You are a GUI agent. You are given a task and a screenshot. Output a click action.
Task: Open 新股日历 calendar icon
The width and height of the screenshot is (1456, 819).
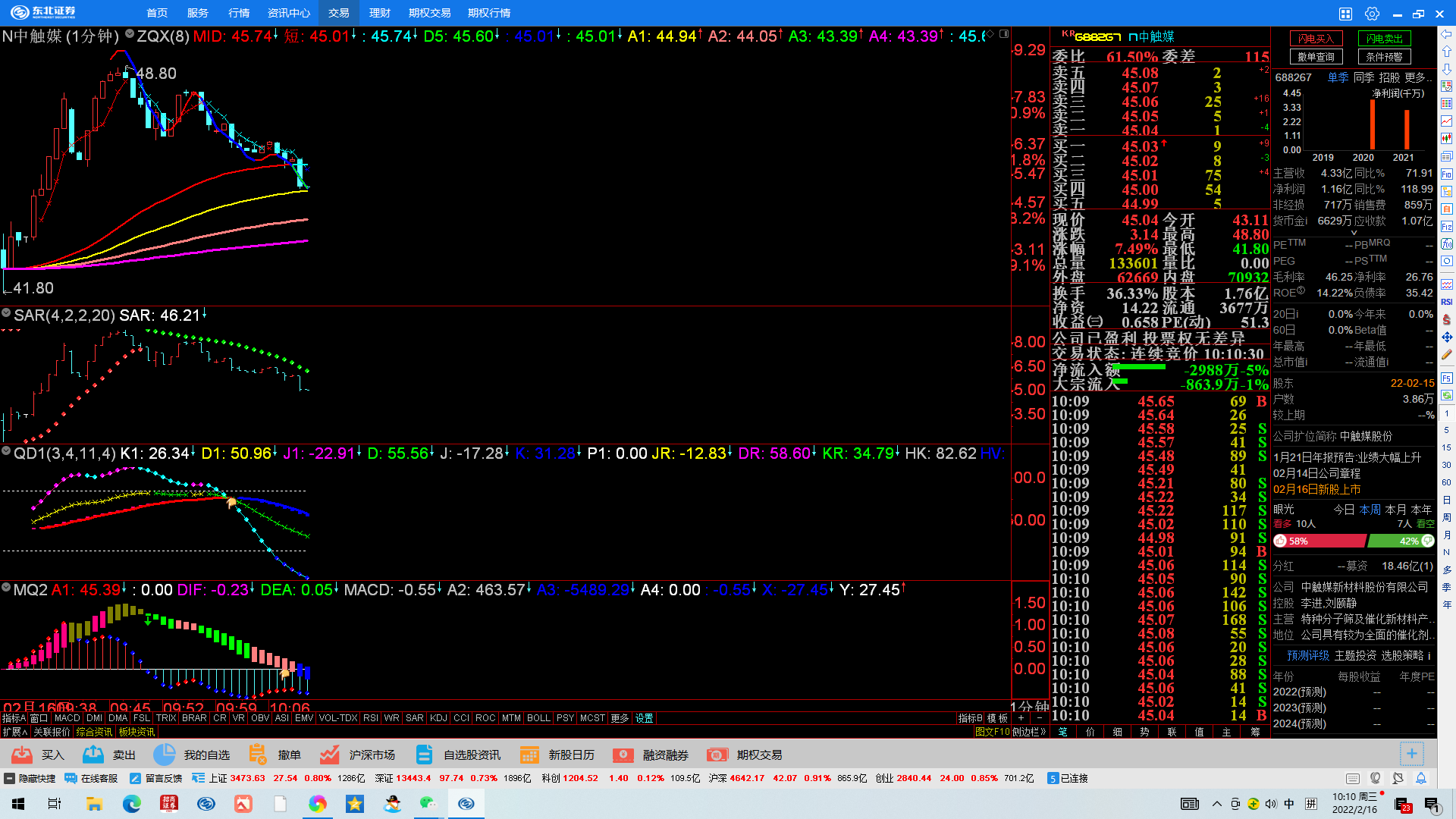[x=529, y=755]
